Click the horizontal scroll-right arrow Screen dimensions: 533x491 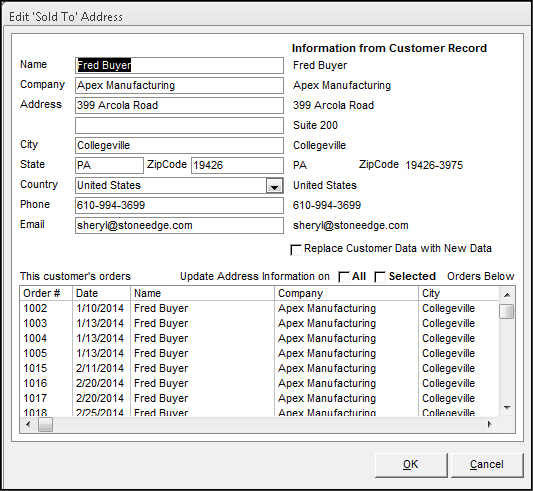pyautogui.click(x=489, y=424)
